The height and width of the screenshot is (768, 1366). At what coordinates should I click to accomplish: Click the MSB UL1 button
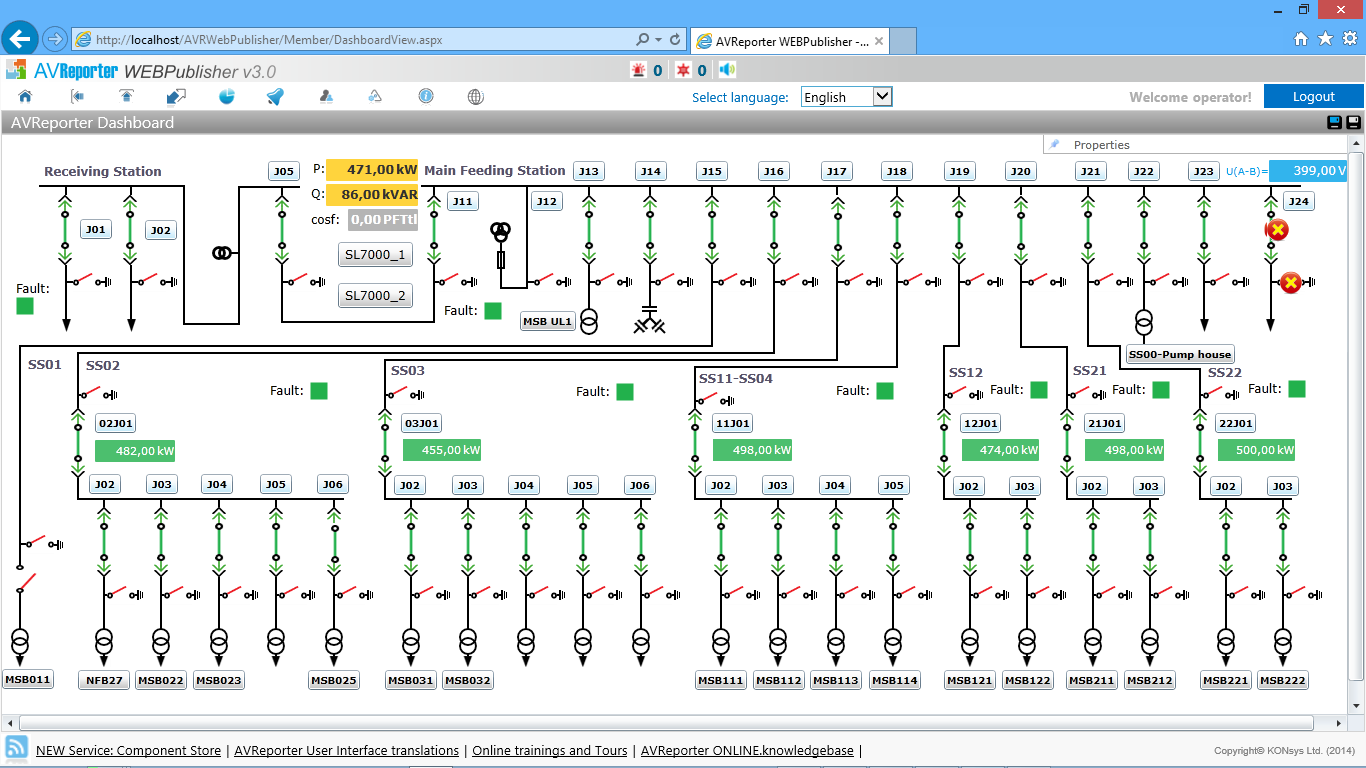548,321
